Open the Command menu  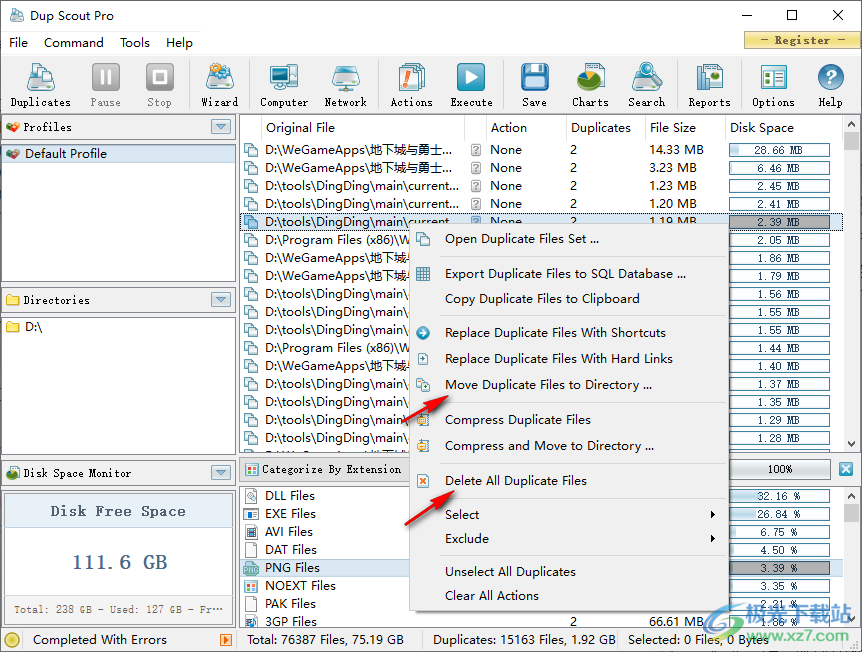pyautogui.click(x=74, y=43)
